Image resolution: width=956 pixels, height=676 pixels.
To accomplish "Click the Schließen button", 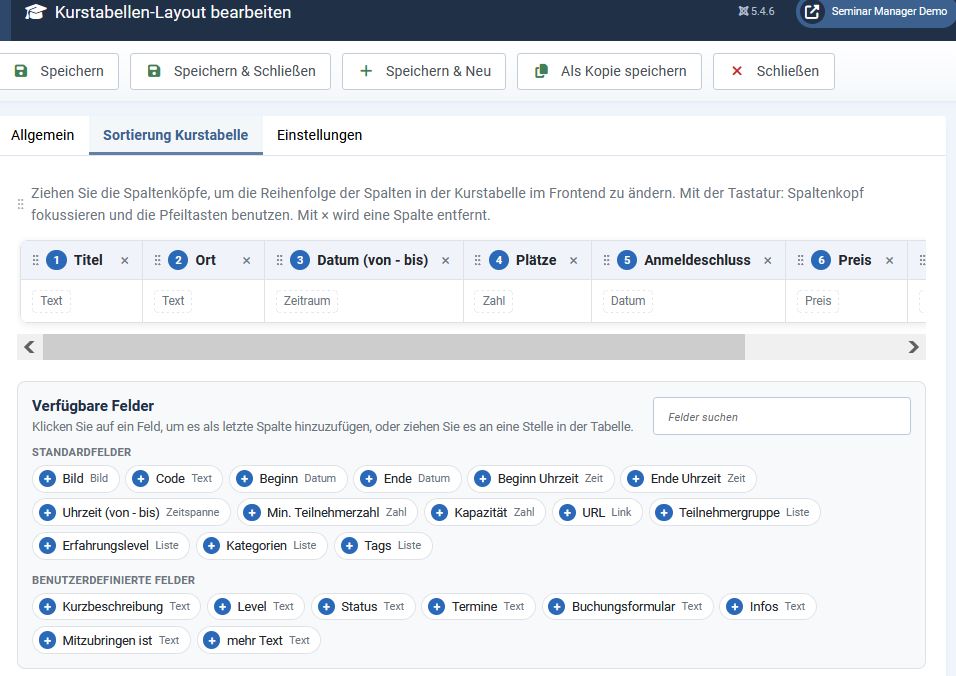I will [774, 71].
